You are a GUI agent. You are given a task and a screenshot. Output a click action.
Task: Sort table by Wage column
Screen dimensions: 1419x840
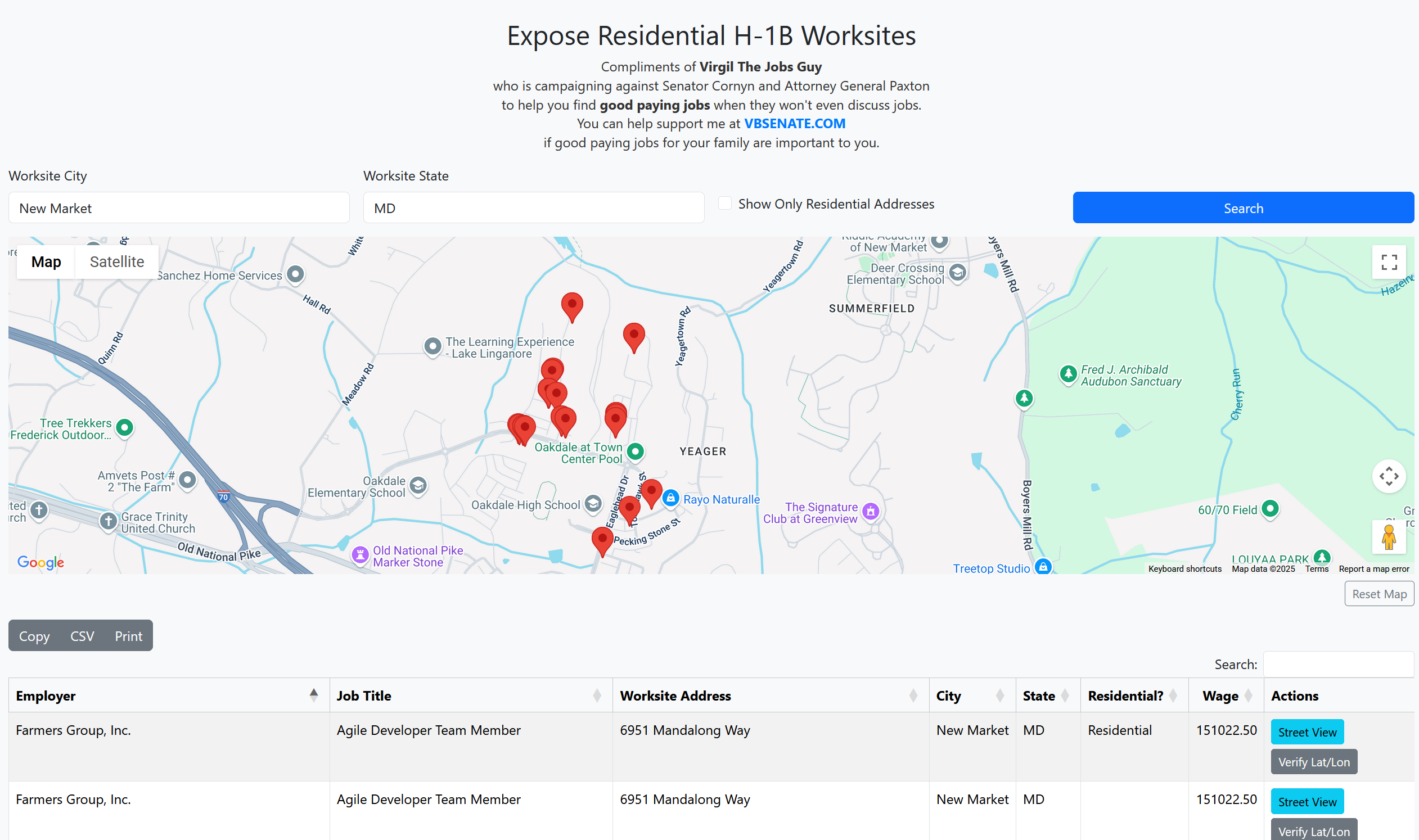1226,695
